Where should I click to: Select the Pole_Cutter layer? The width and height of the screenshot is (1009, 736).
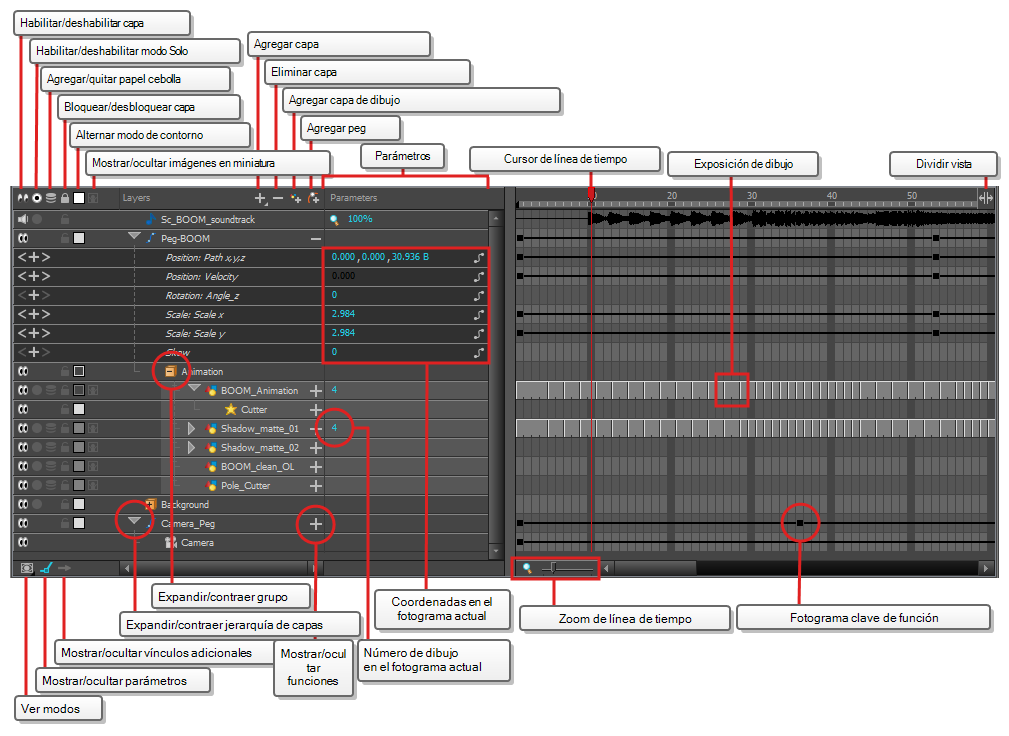coord(245,486)
